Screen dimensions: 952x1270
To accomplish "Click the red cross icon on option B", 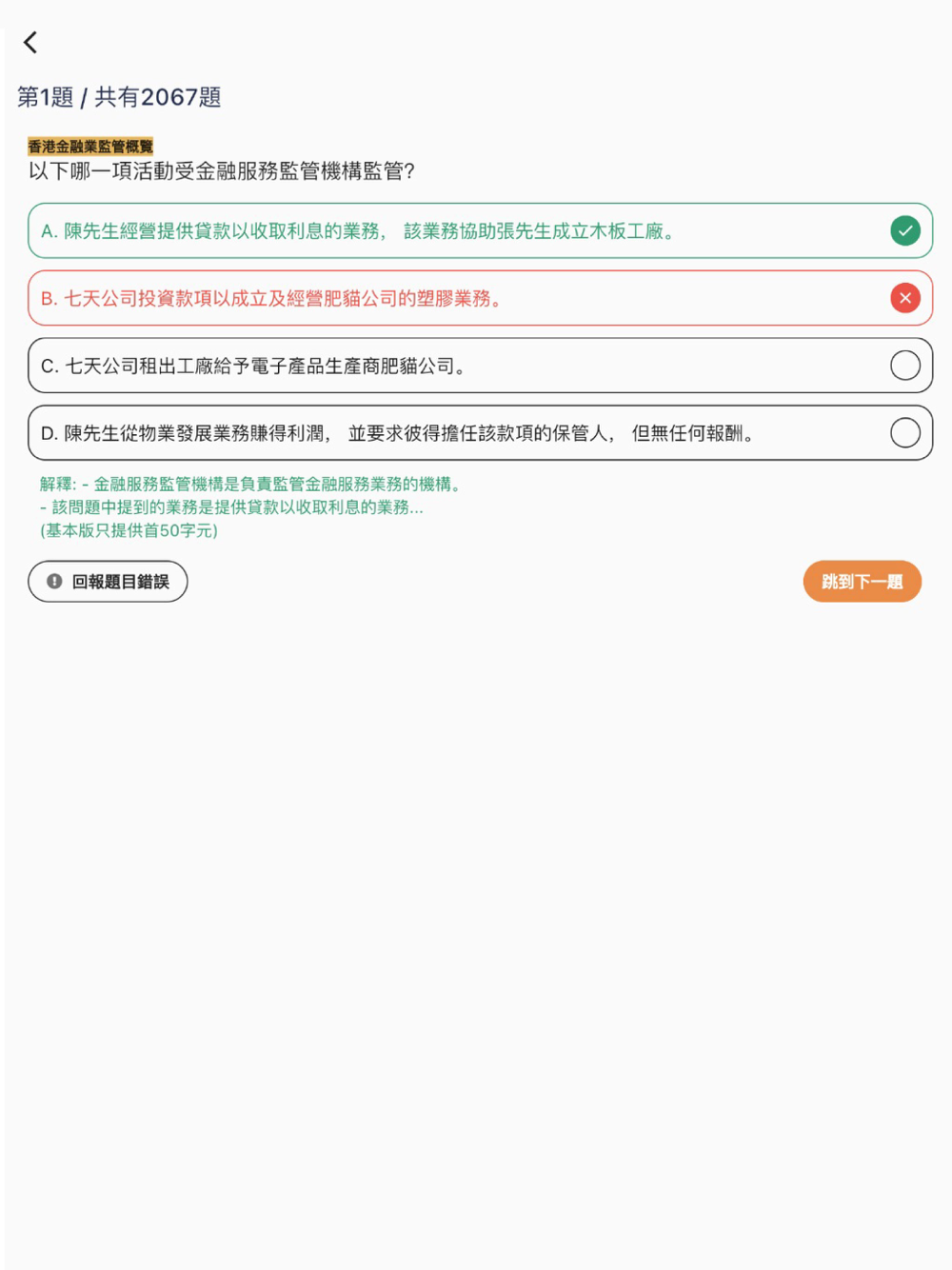I will click(904, 298).
